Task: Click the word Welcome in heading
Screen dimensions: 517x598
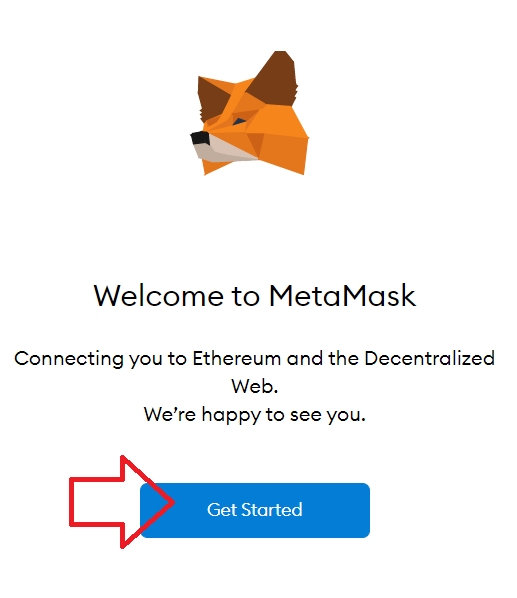Action: [x=159, y=296]
